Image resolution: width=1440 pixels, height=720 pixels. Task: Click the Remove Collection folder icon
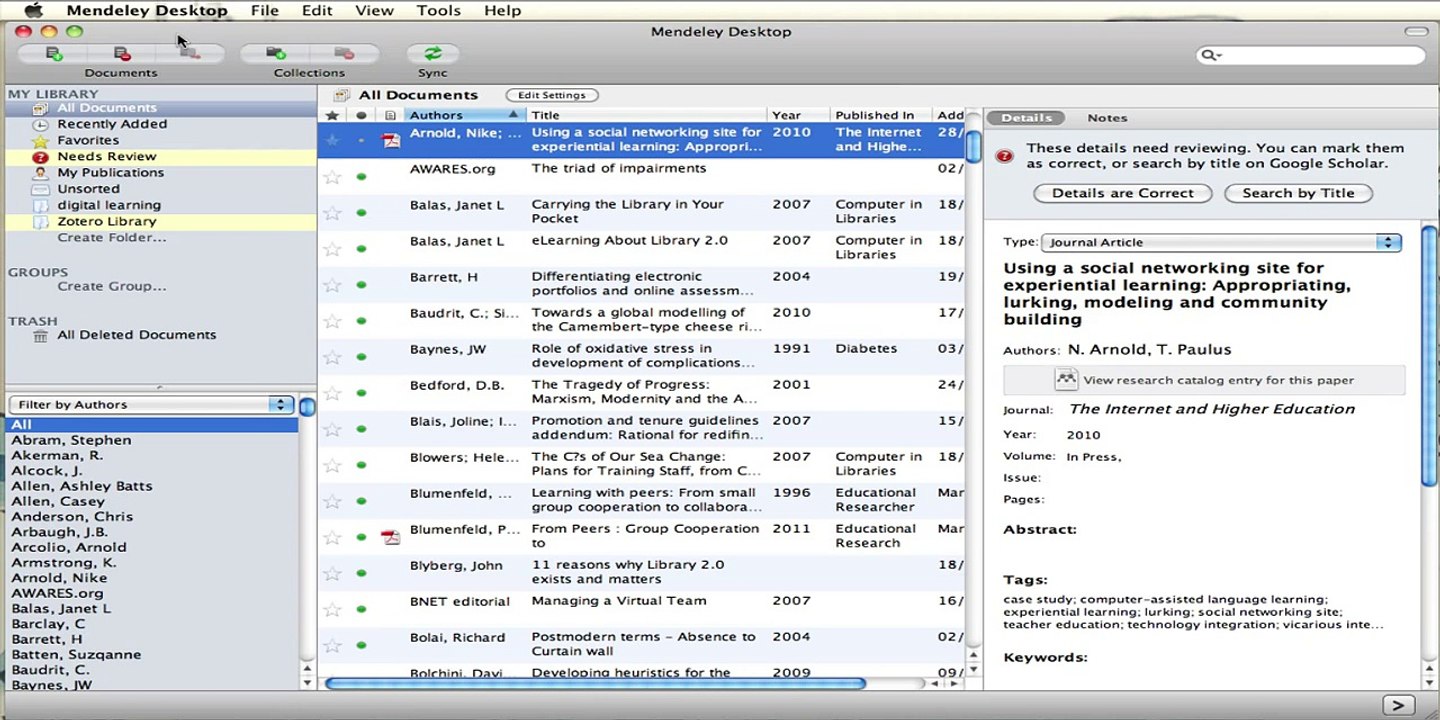(344, 53)
